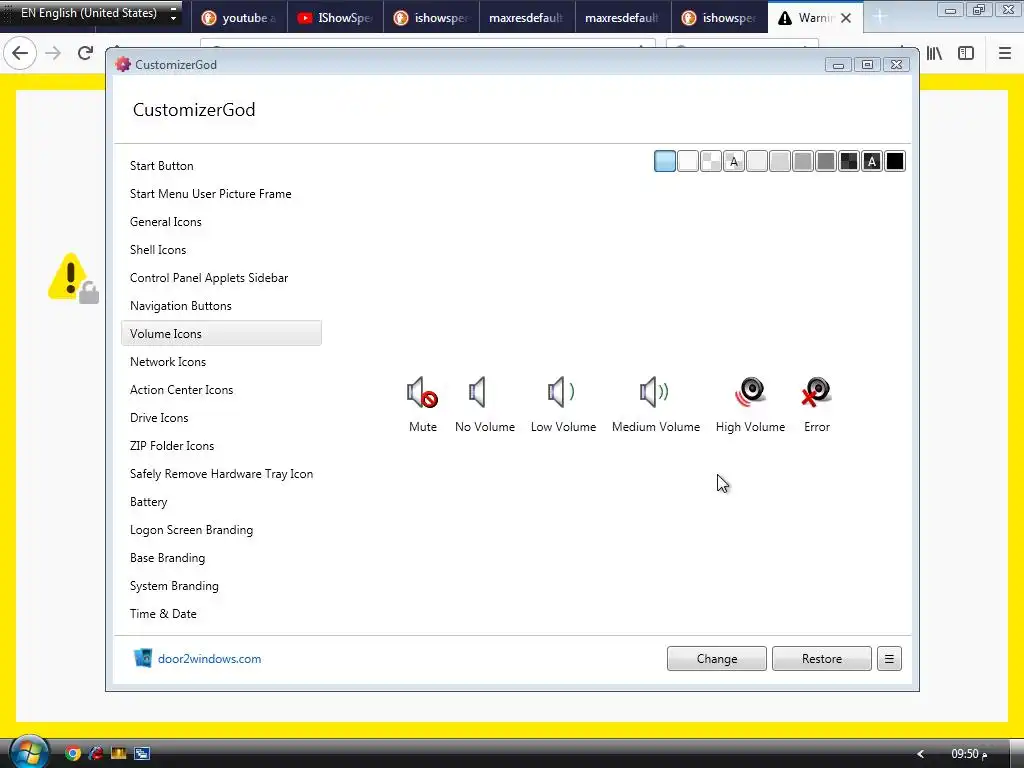The width and height of the screenshot is (1024, 768).
Task: Open the browser library icon
Action: click(x=935, y=54)
